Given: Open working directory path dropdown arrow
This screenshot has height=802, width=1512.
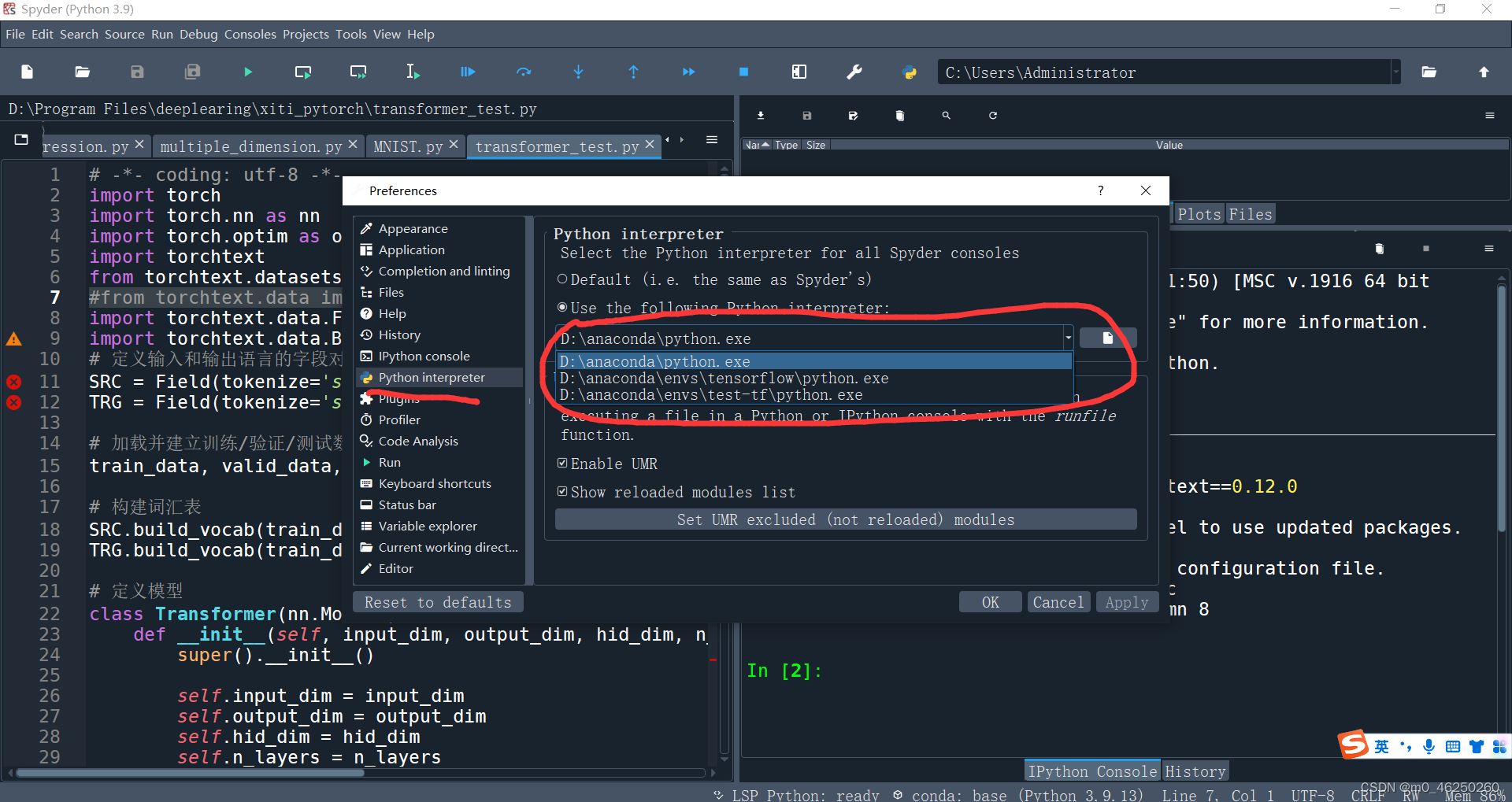Looking at the screenshot, I should [x=1395, y=72].
